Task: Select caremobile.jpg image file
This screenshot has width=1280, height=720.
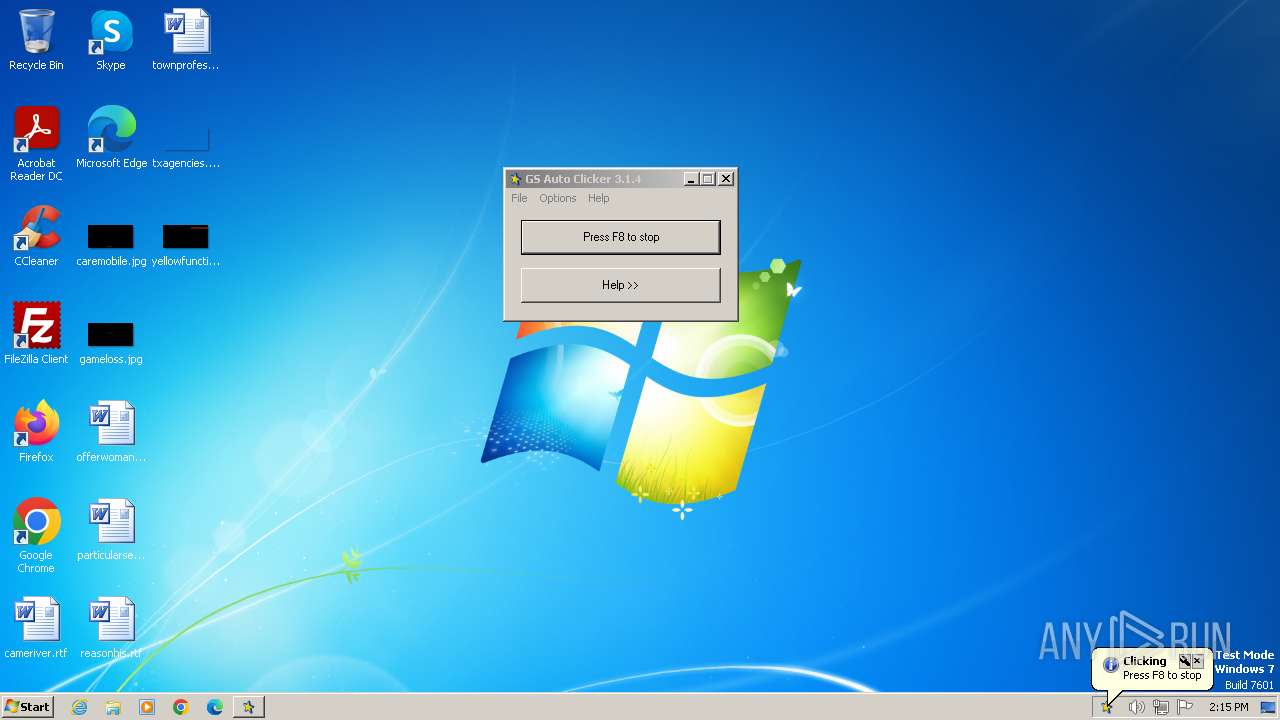Action: click(111, 243)
